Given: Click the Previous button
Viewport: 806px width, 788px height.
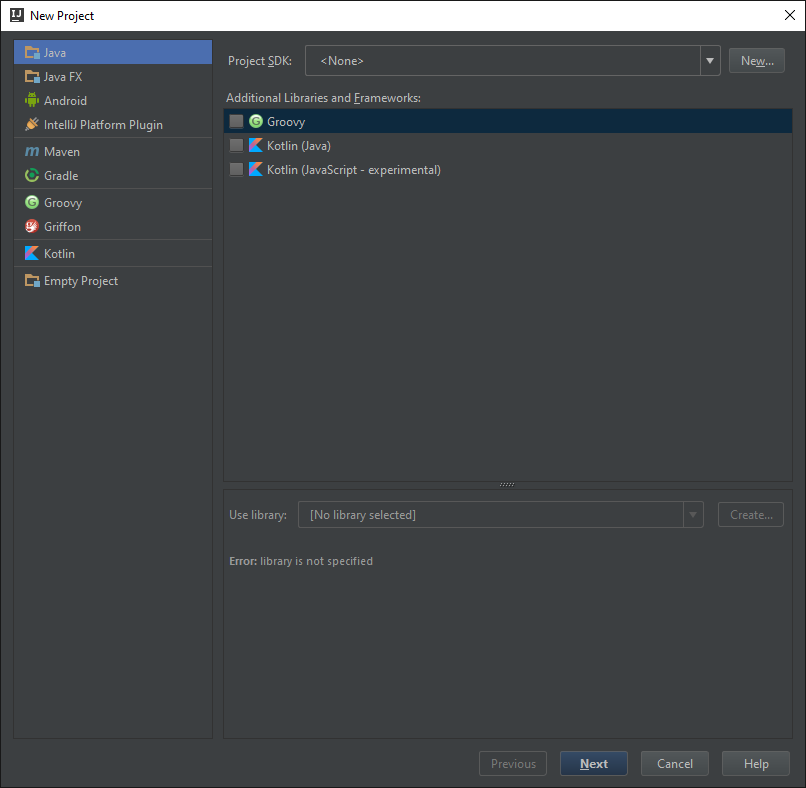Looking at the screenshot, I should click(x=513, y=764).
